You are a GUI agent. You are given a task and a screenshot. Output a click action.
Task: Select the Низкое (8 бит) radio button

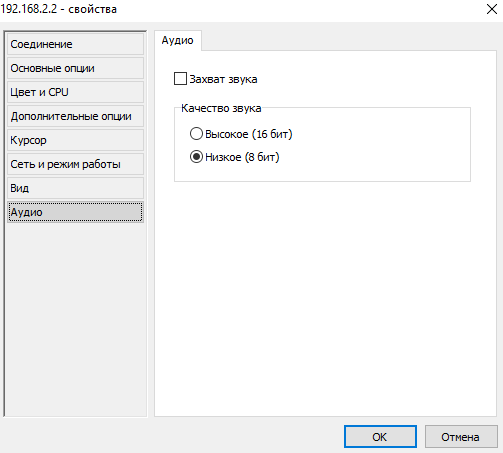pyautogui.click(x=196, y=157)
